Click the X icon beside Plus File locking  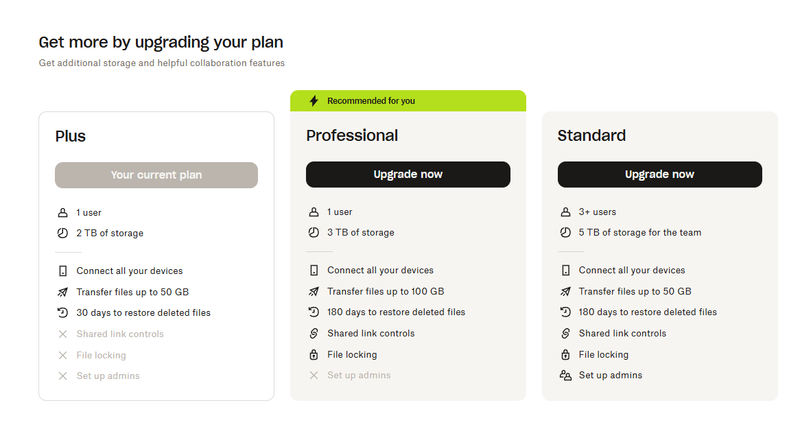[x=62, y=355]
